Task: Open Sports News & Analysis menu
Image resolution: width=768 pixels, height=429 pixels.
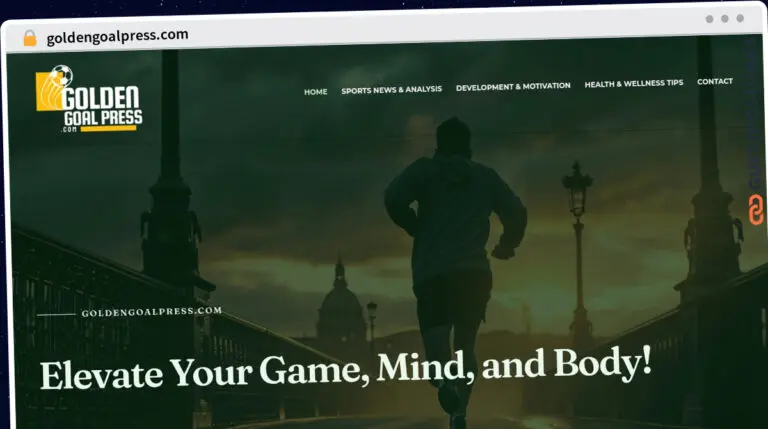Action: 391,90
